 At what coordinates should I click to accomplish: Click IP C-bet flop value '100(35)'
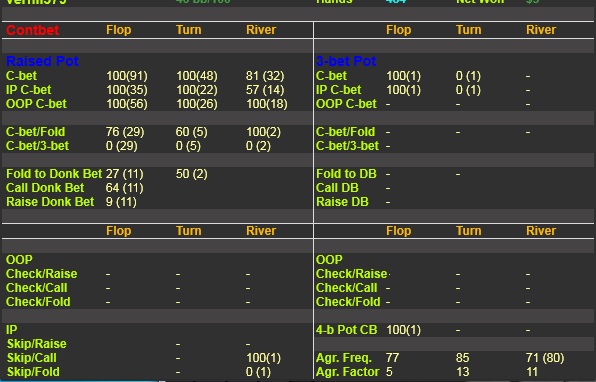(127, 90)
